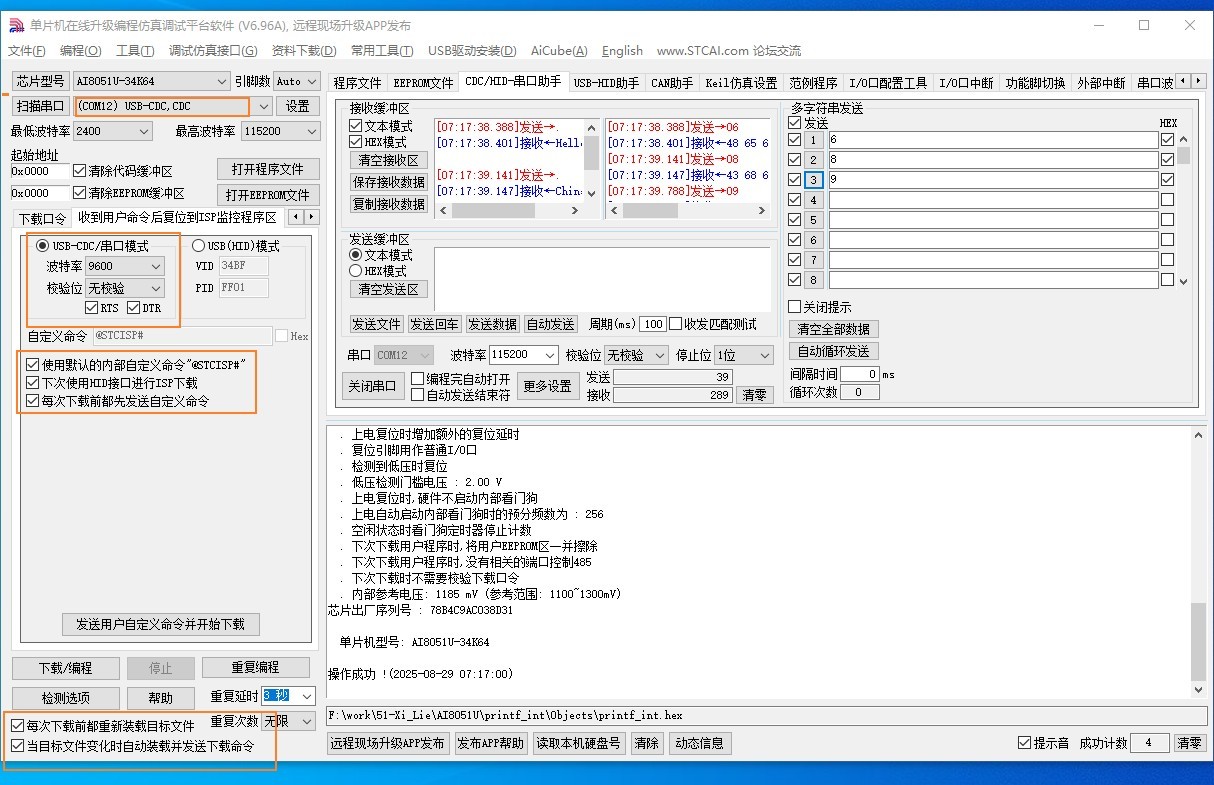Enable 编程完自动打开 checkbox

point(418,379)
